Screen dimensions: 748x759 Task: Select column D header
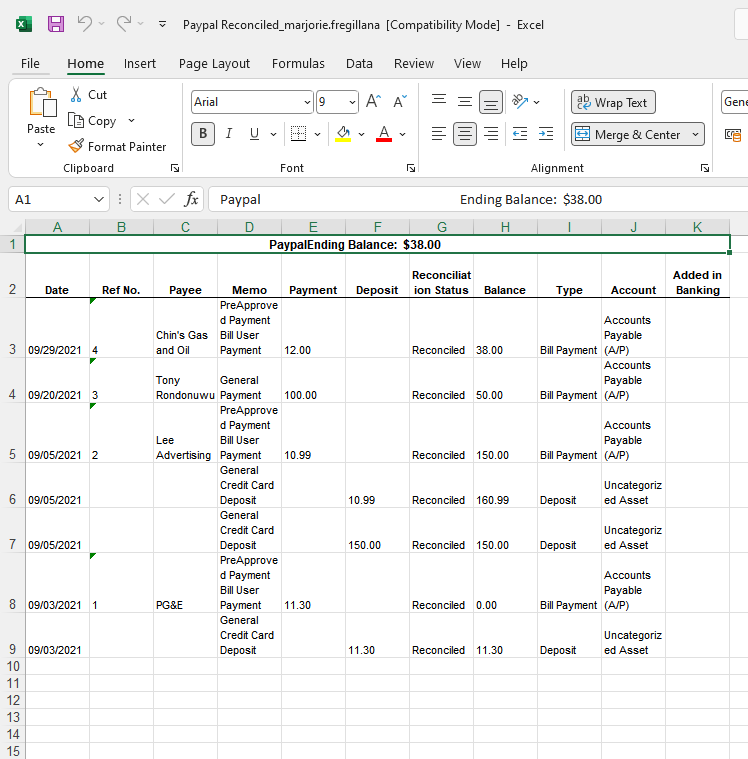[x=249, y=227]
